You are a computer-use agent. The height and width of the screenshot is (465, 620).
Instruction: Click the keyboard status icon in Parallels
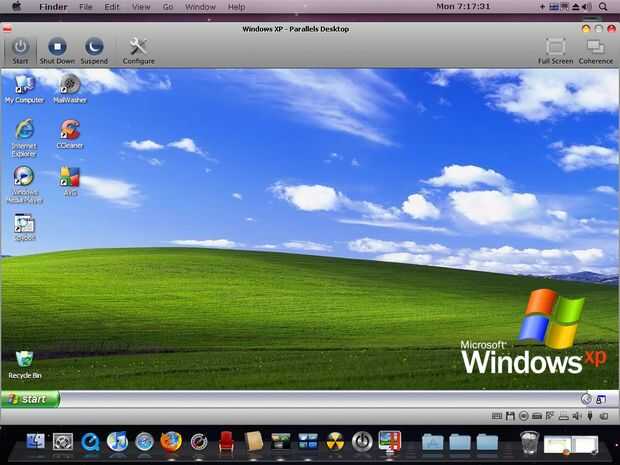click(x=497, y=416)
